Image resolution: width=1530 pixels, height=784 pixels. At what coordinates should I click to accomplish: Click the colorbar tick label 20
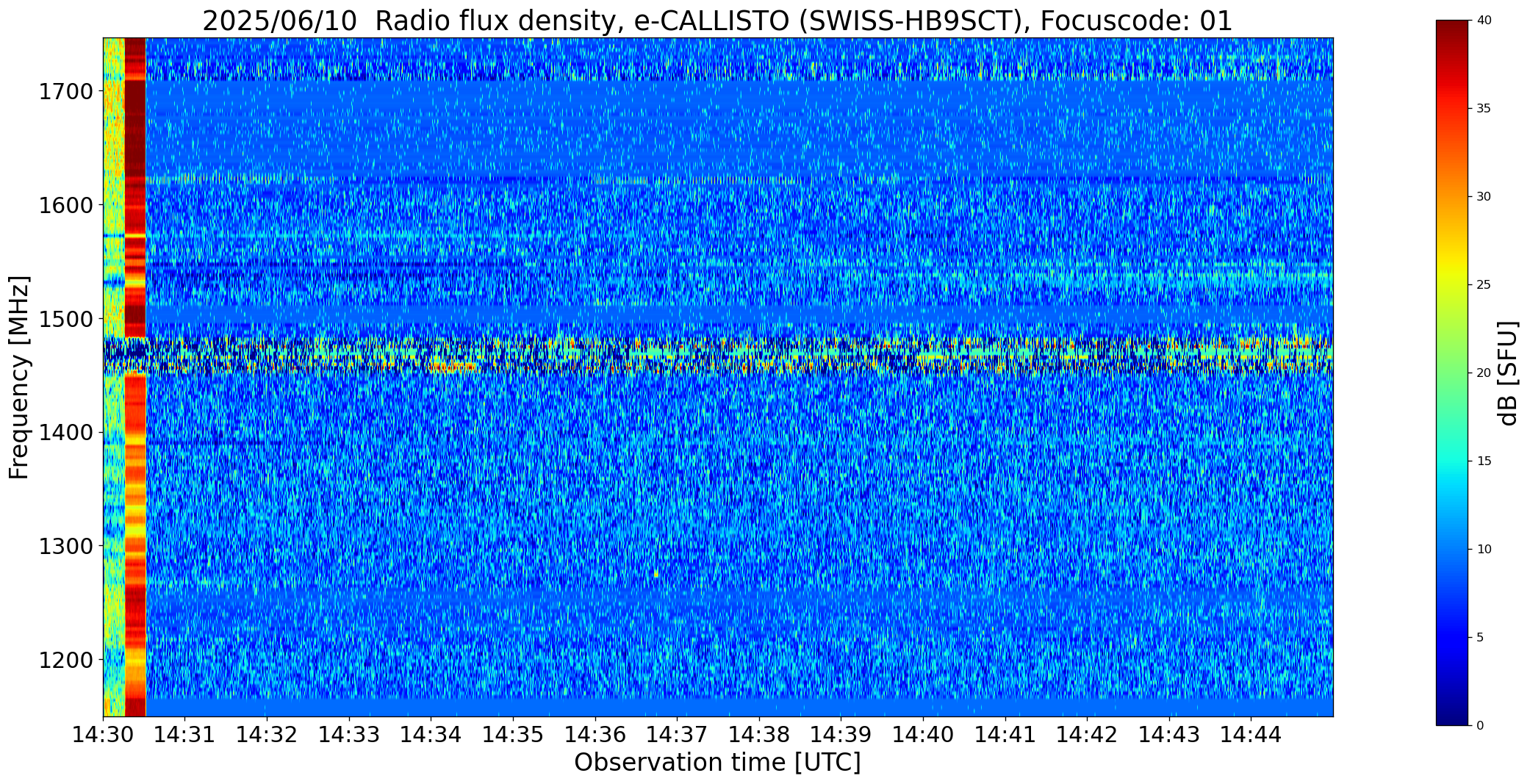[x=1484, y=373]
